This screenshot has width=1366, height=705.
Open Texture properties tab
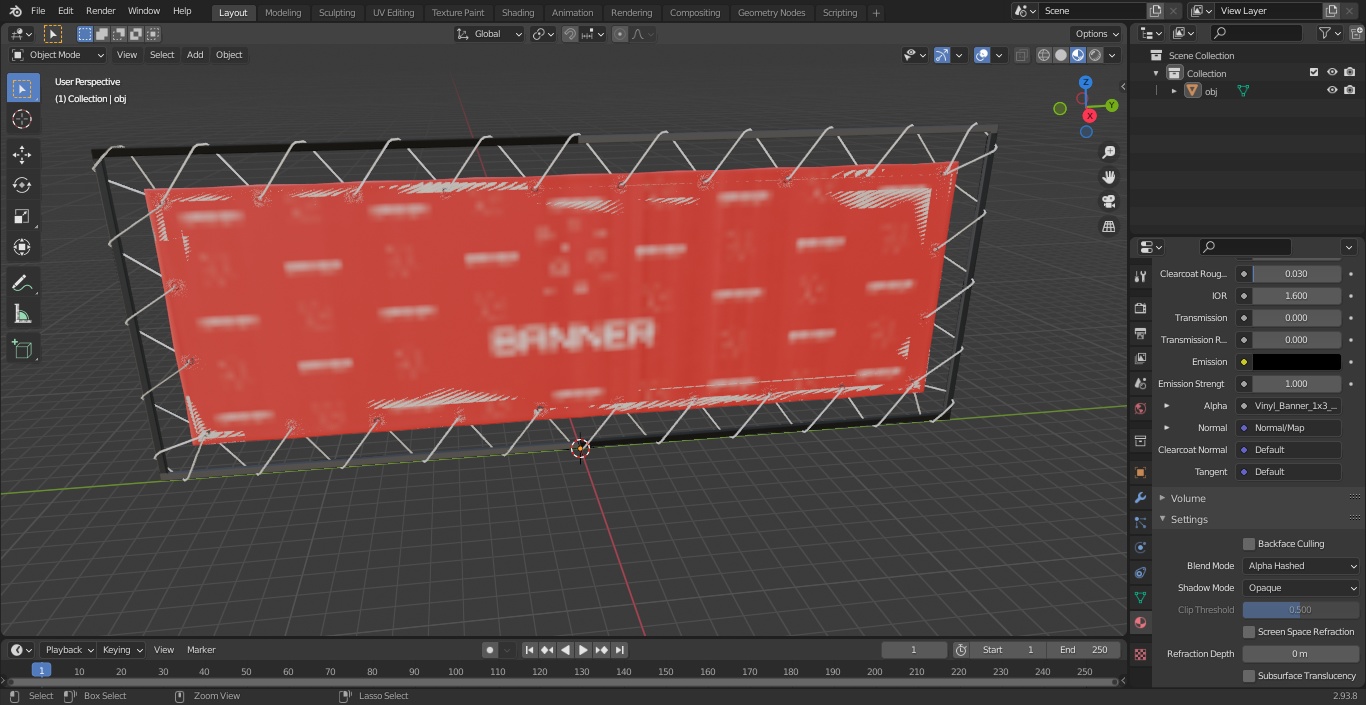[1140, 654]
